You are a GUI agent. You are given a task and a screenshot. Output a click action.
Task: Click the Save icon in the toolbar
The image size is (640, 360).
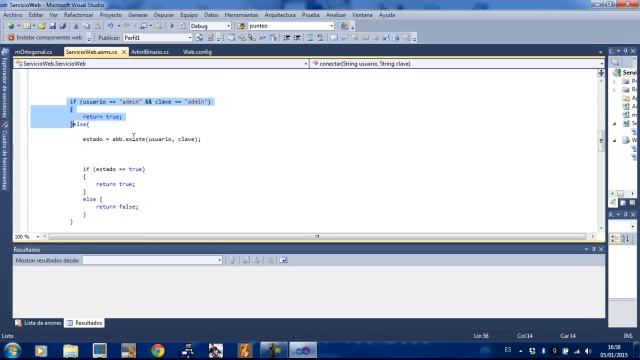52,26
